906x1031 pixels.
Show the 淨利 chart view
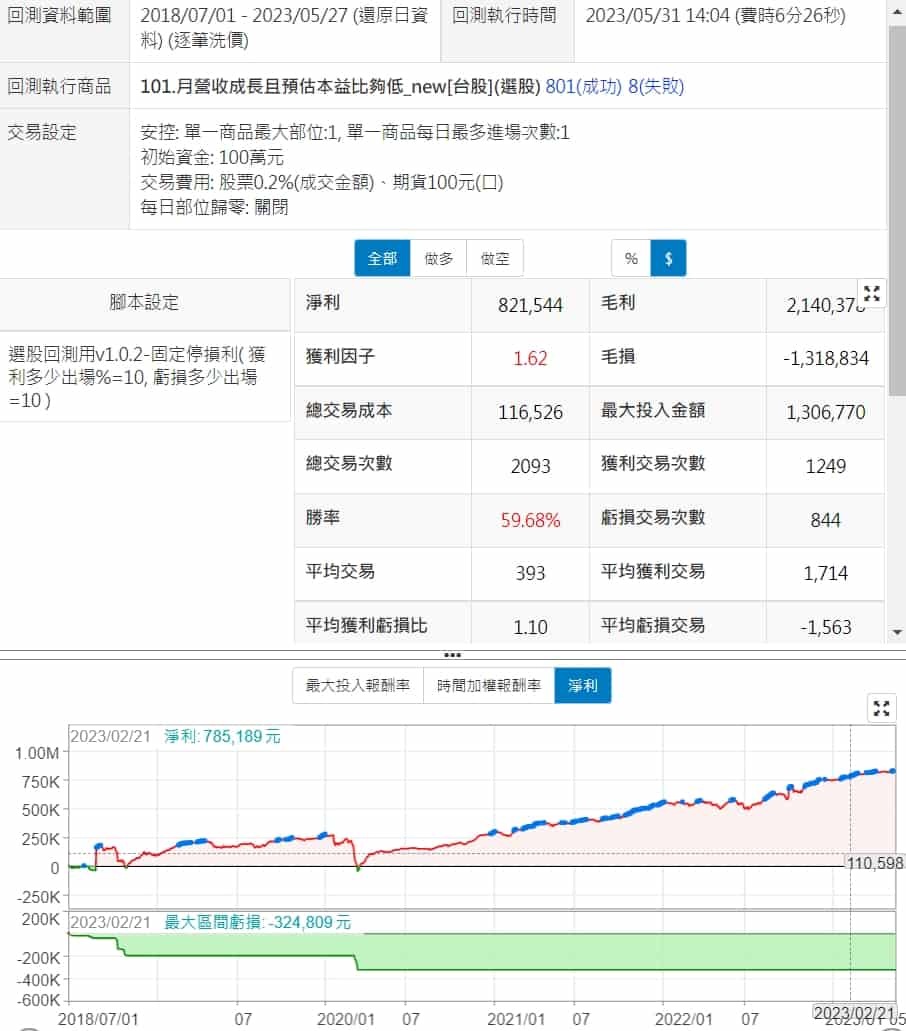coord(582,686)
